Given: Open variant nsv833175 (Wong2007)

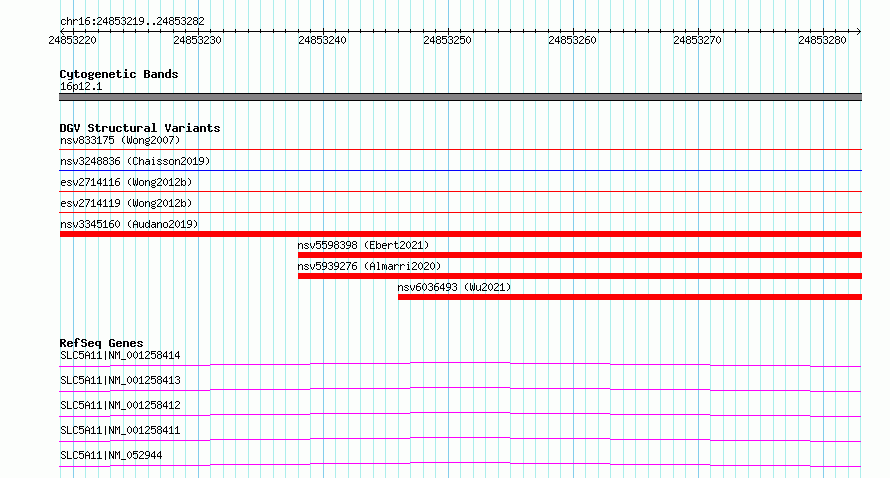Looking at the screenshot, I should coord(120,140).
